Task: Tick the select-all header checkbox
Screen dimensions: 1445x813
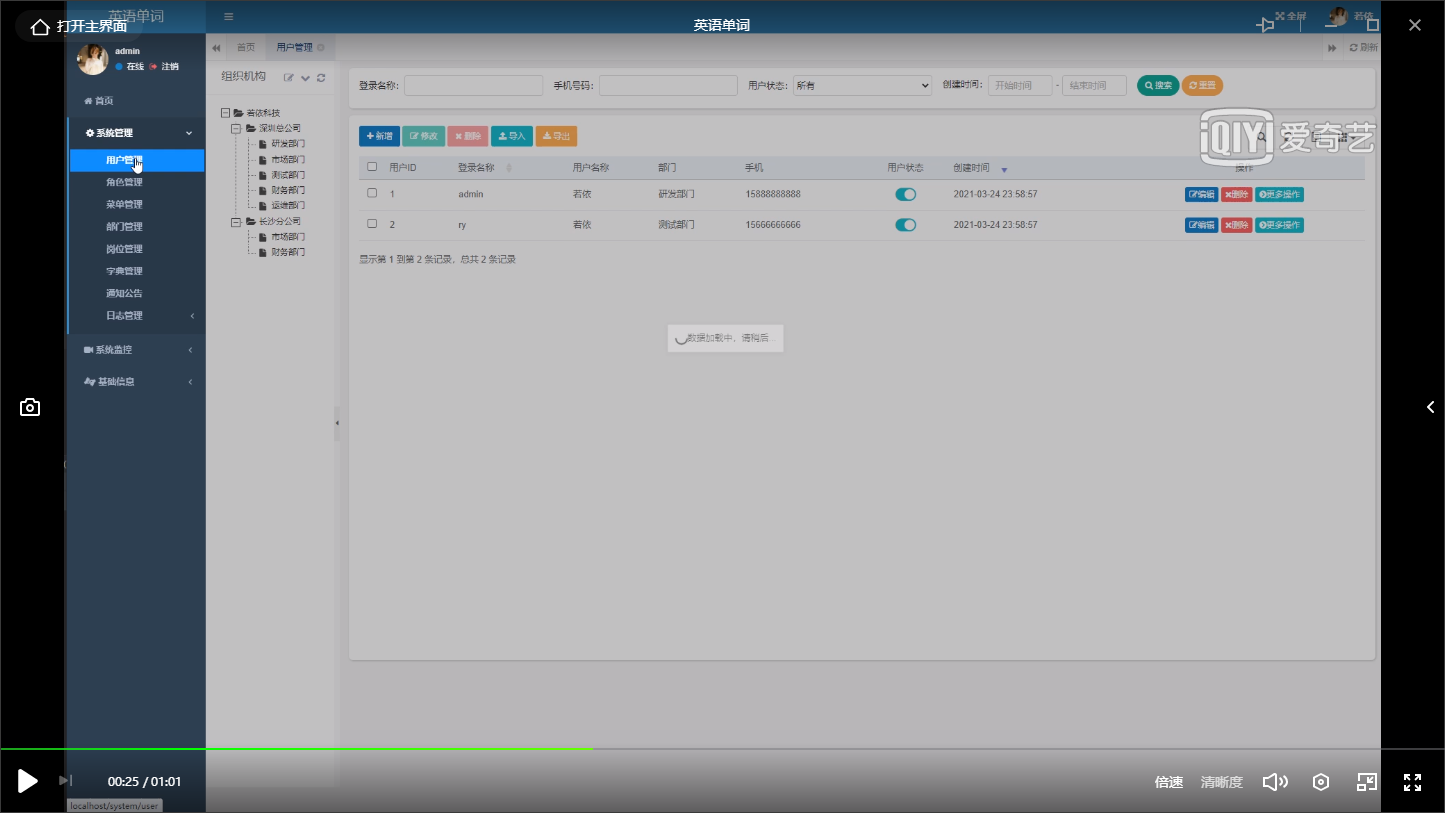Action: 372,167
